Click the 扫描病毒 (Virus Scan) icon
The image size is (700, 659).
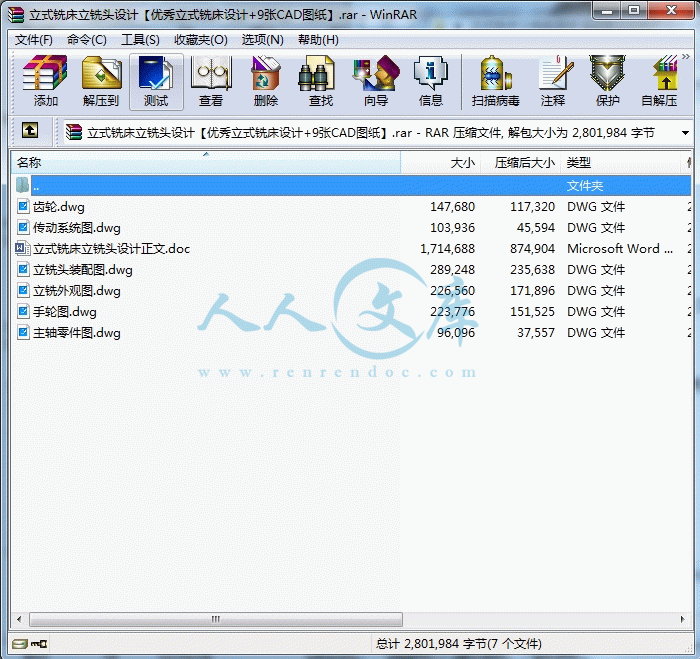pyautogui.click(x=496, y=81)
